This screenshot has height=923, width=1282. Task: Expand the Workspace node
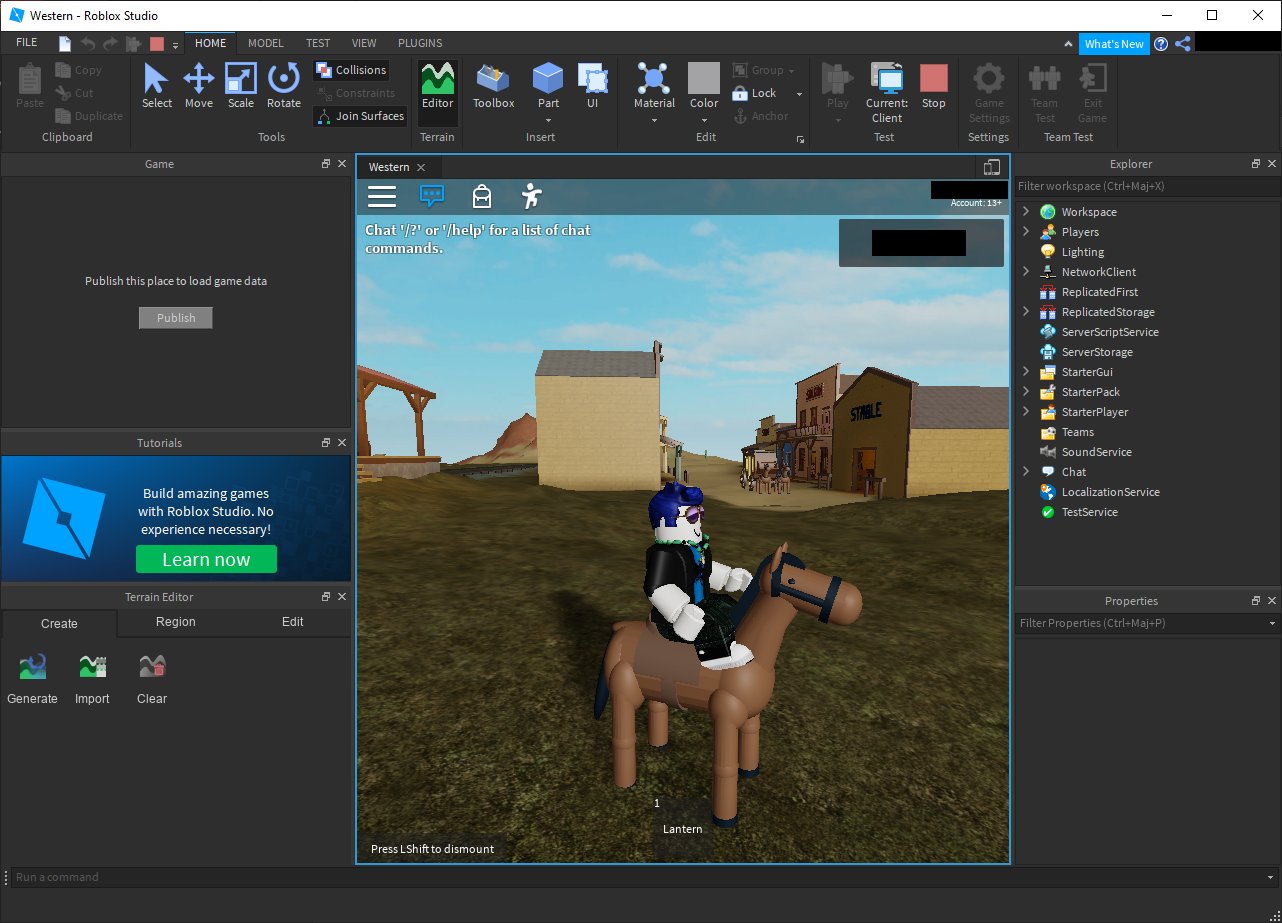click(1025, 211)
